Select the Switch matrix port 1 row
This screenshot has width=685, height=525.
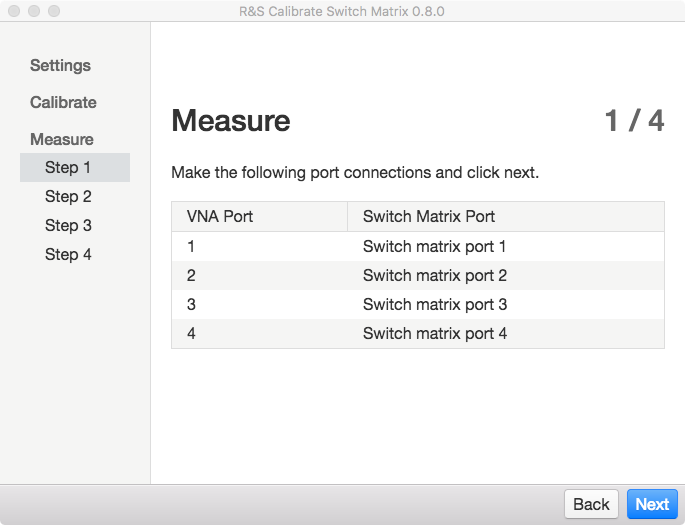click(418, 246)
